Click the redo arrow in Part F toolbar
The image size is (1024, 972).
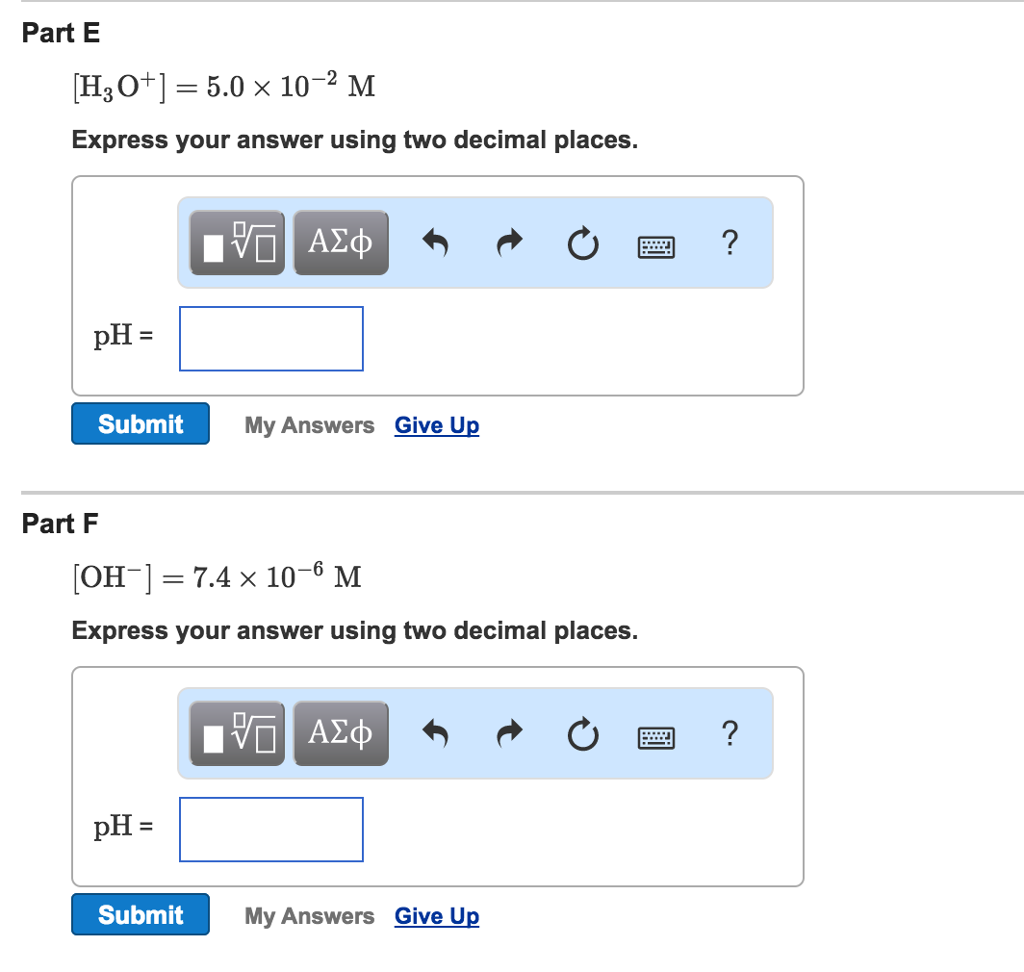click(509, 734)
